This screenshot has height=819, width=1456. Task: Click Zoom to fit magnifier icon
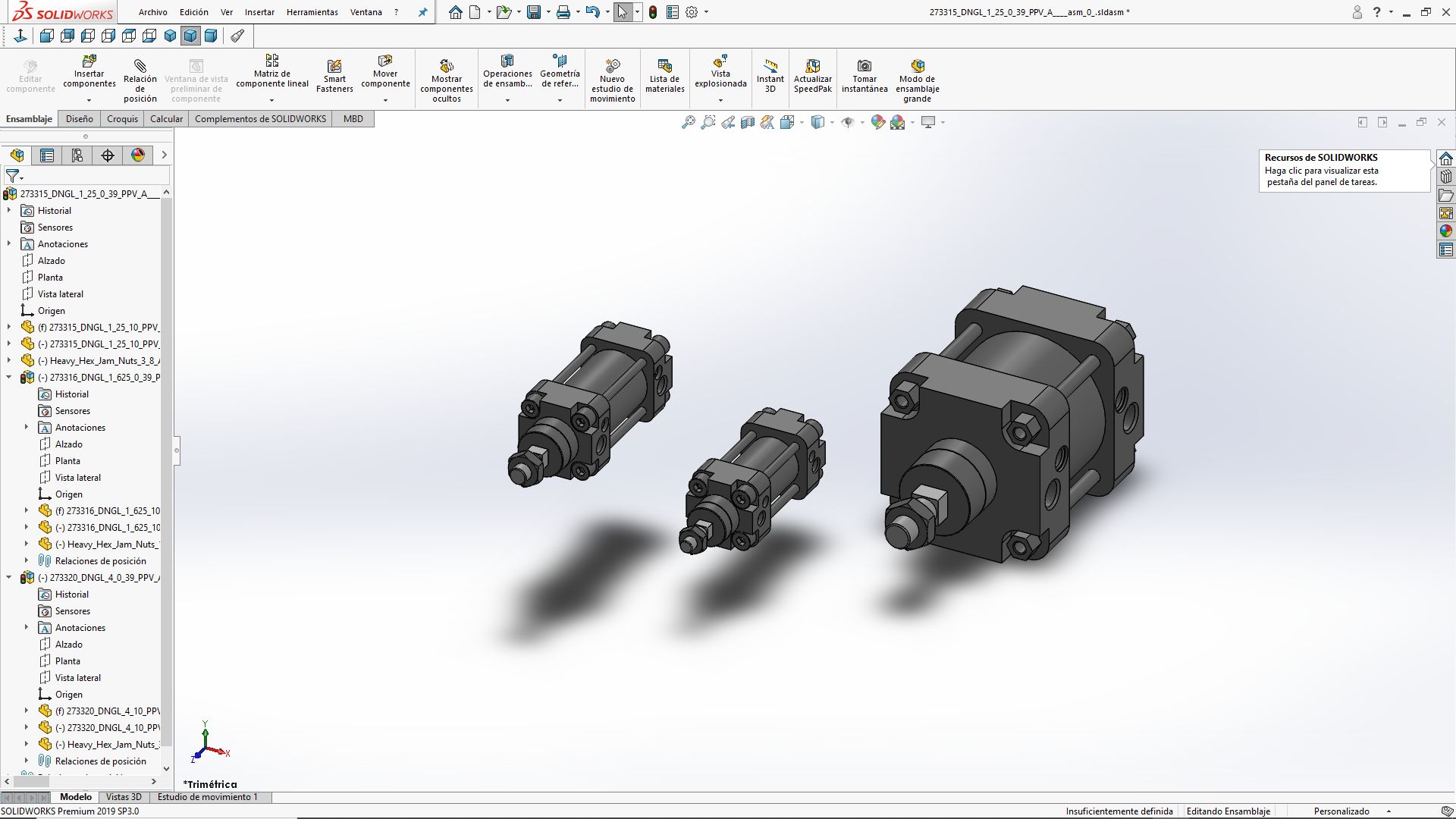tap(688, 122)
